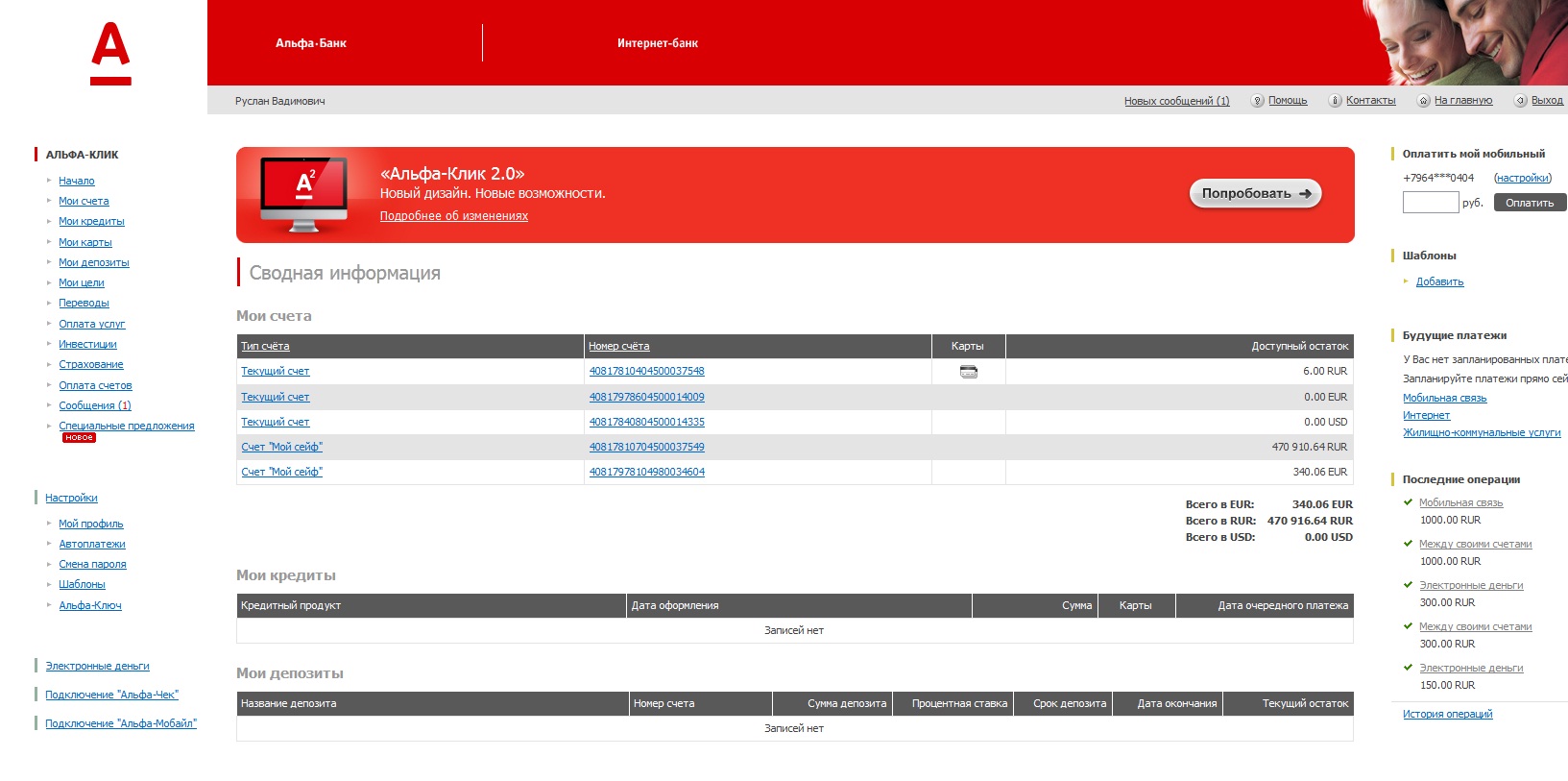Open Подробнее об изменениях link
Image resolution: width=1568 pixels, height=781 pixels.
(x=454, y=216)
